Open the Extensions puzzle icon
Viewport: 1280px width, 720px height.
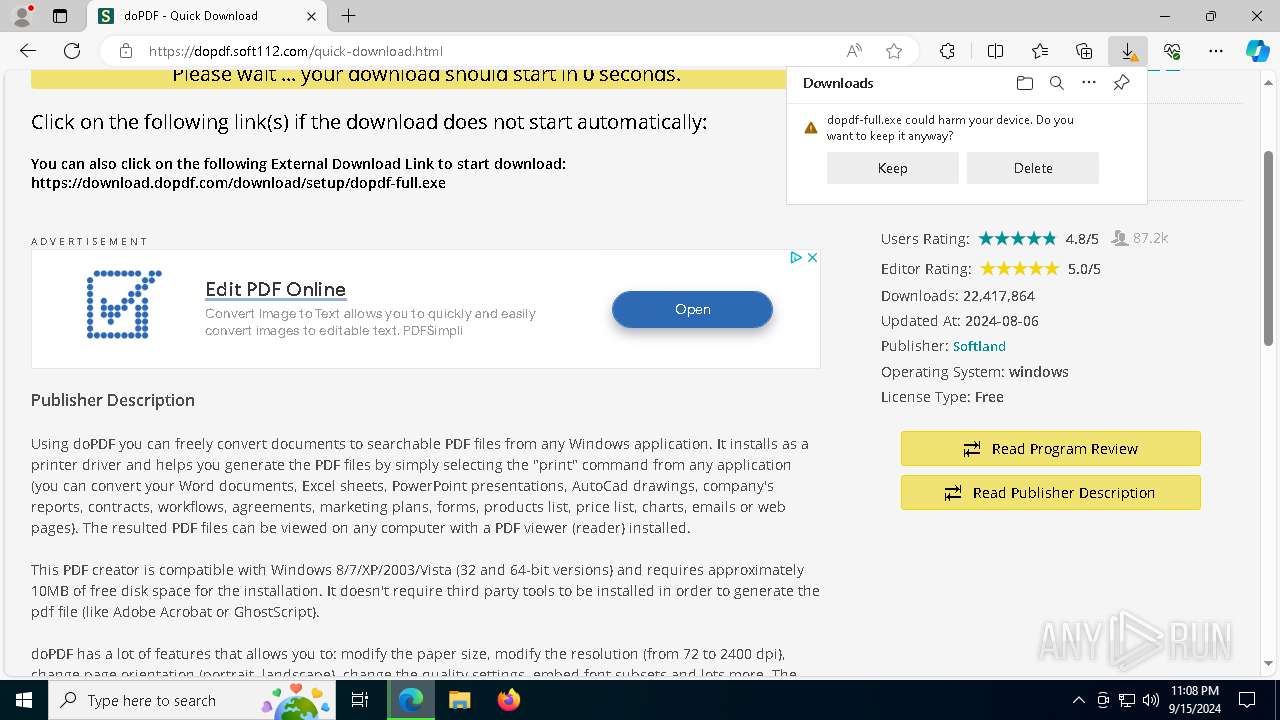(947, 51)
